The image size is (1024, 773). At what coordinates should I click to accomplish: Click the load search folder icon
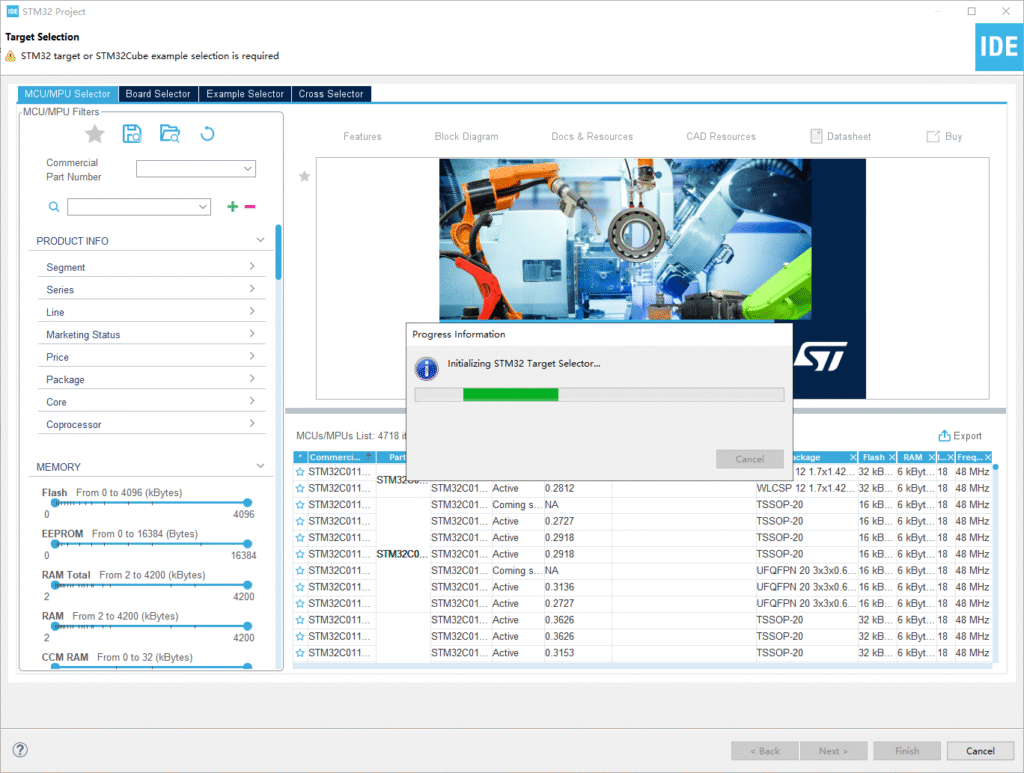170,134
